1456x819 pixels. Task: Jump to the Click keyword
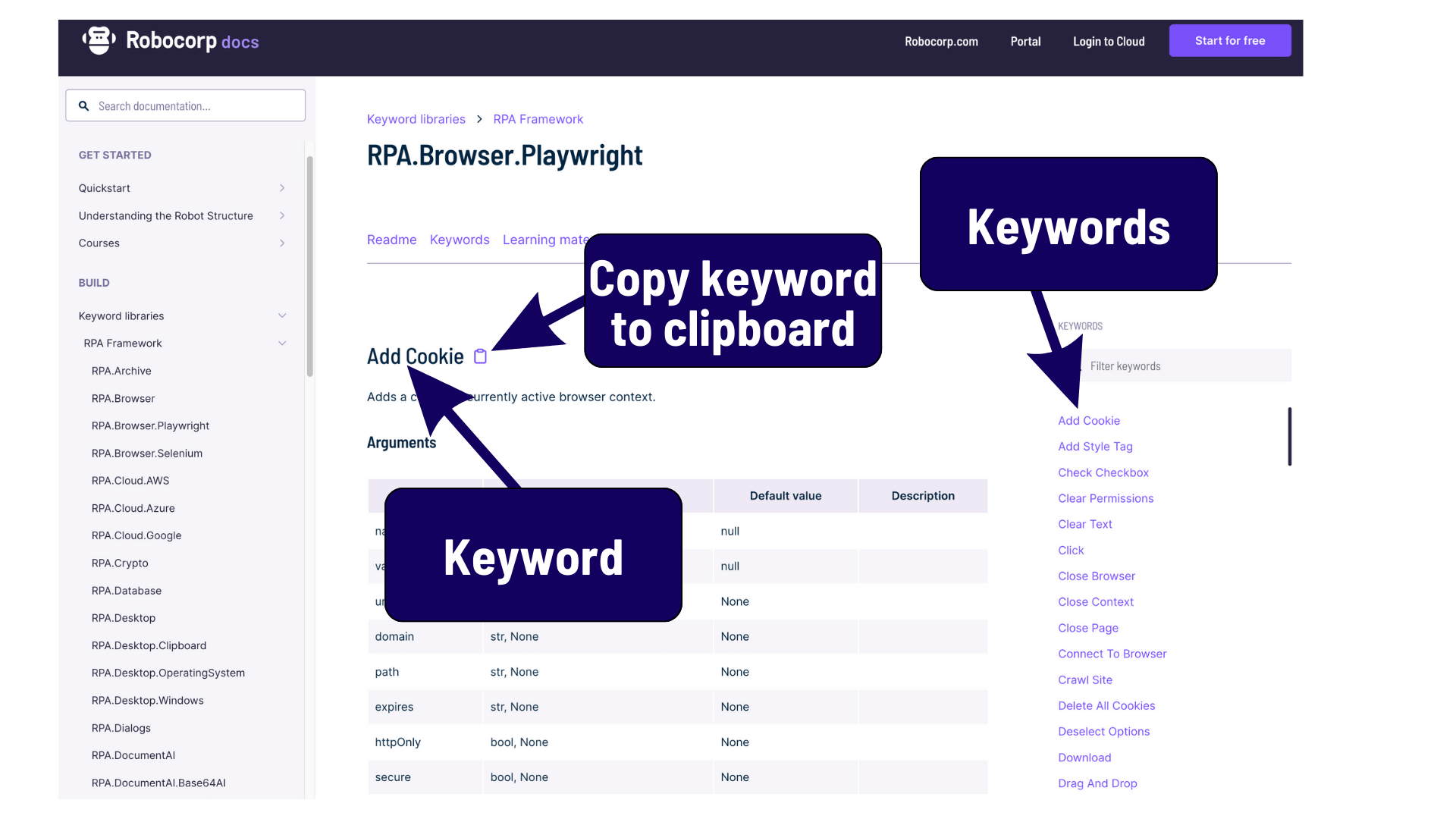click(1071, 551)
